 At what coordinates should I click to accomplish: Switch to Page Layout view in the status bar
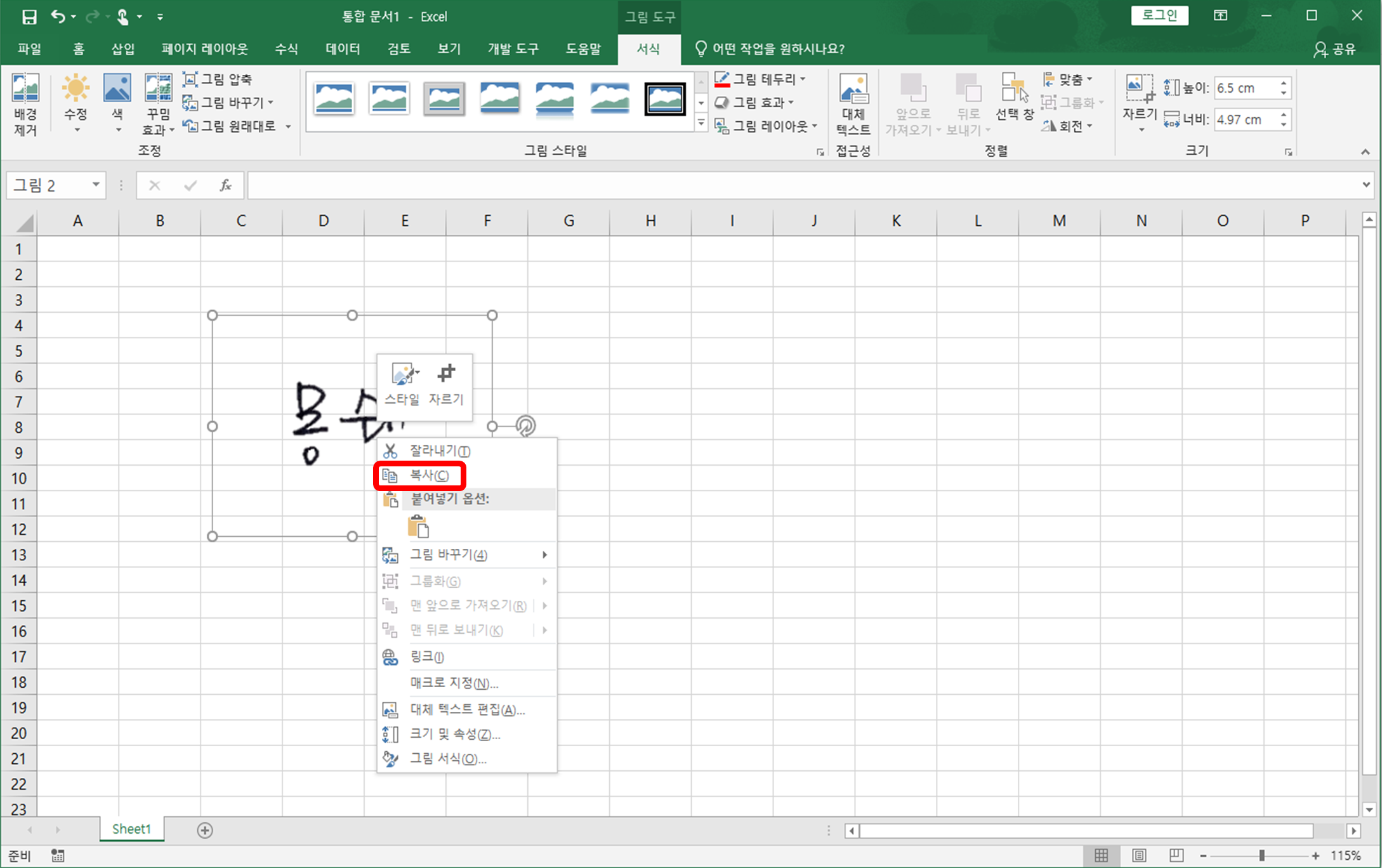1139,855
